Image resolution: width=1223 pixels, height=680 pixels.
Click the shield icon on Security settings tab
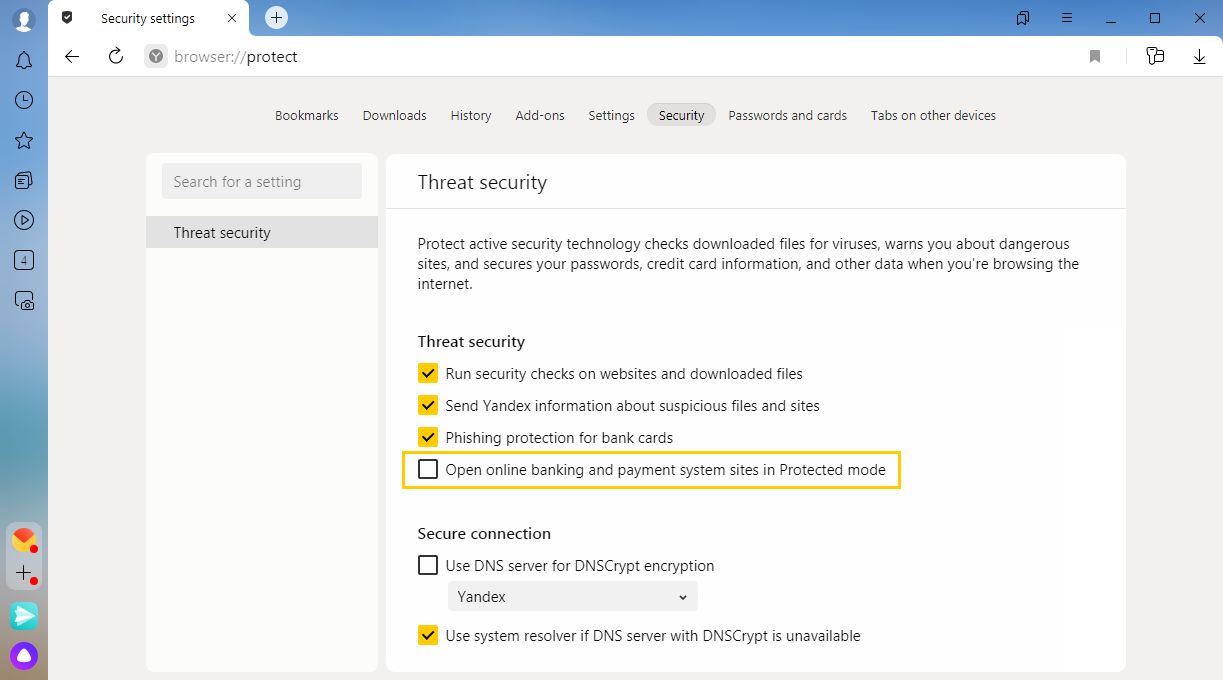[67, 18]
